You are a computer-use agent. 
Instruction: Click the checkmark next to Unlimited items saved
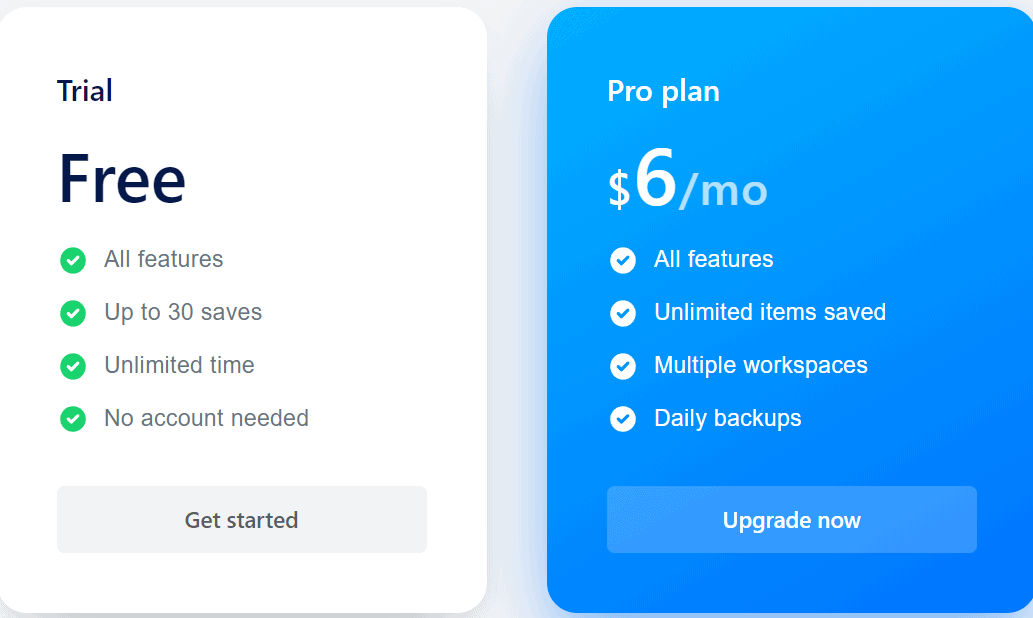(x=622, y=313)
